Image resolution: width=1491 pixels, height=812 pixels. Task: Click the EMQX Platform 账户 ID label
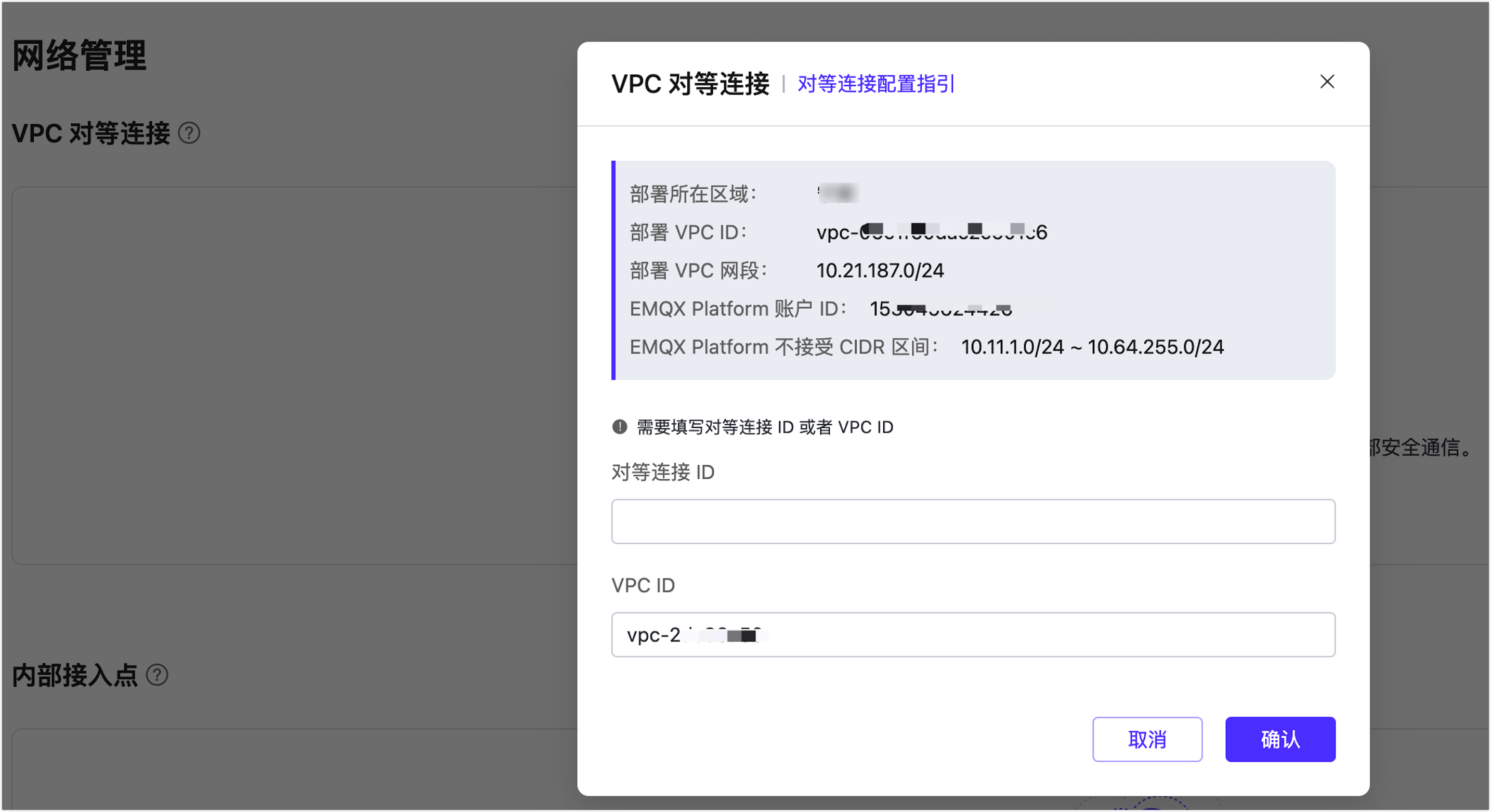(x=738, y=309)
